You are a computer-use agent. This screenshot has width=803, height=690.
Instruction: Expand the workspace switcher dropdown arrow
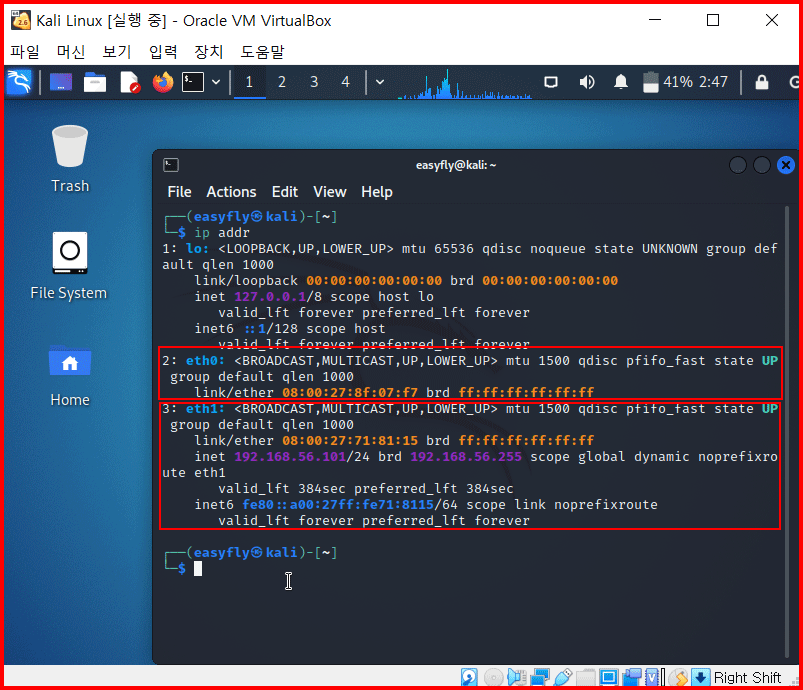tap(380, 82)
